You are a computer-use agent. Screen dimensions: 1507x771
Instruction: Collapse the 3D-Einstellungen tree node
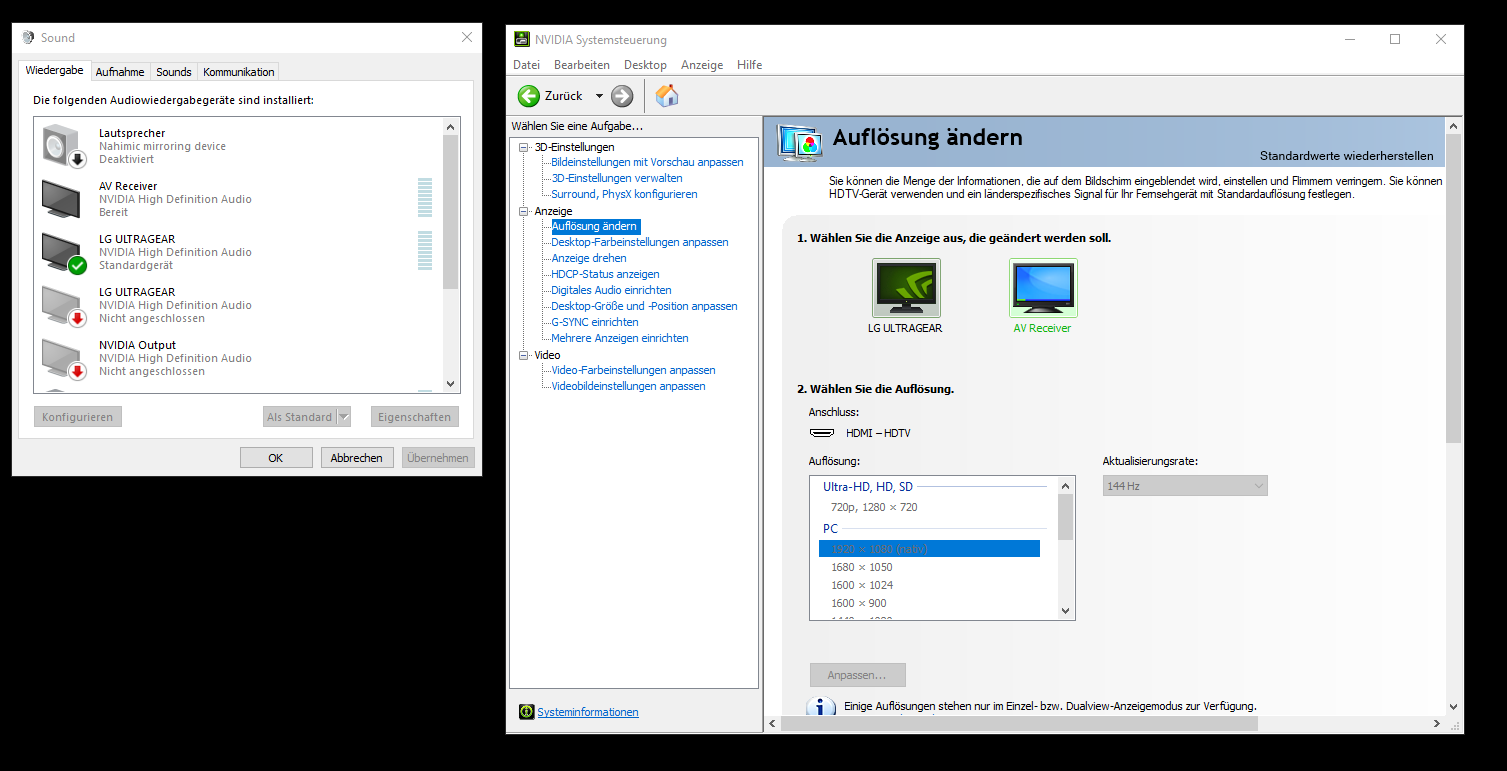pos(523,147)
